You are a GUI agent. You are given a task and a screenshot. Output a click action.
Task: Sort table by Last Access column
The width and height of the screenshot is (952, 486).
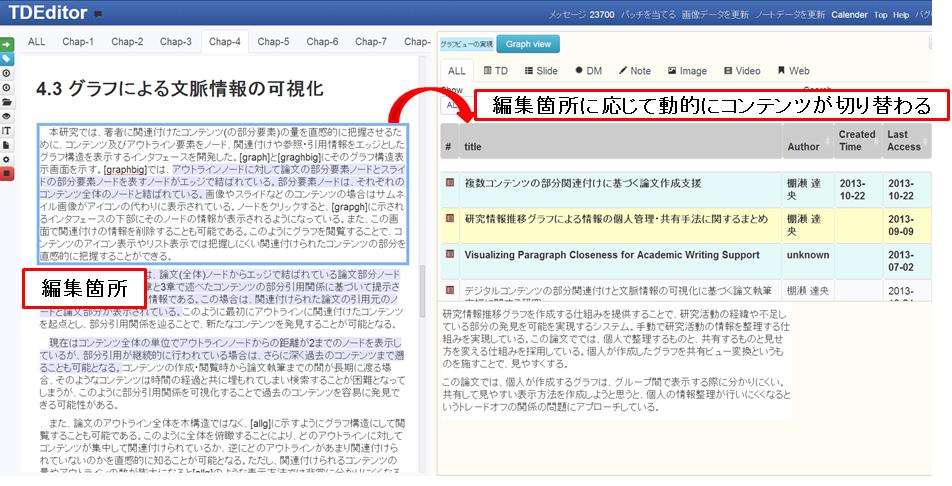(x=904, y=141)
